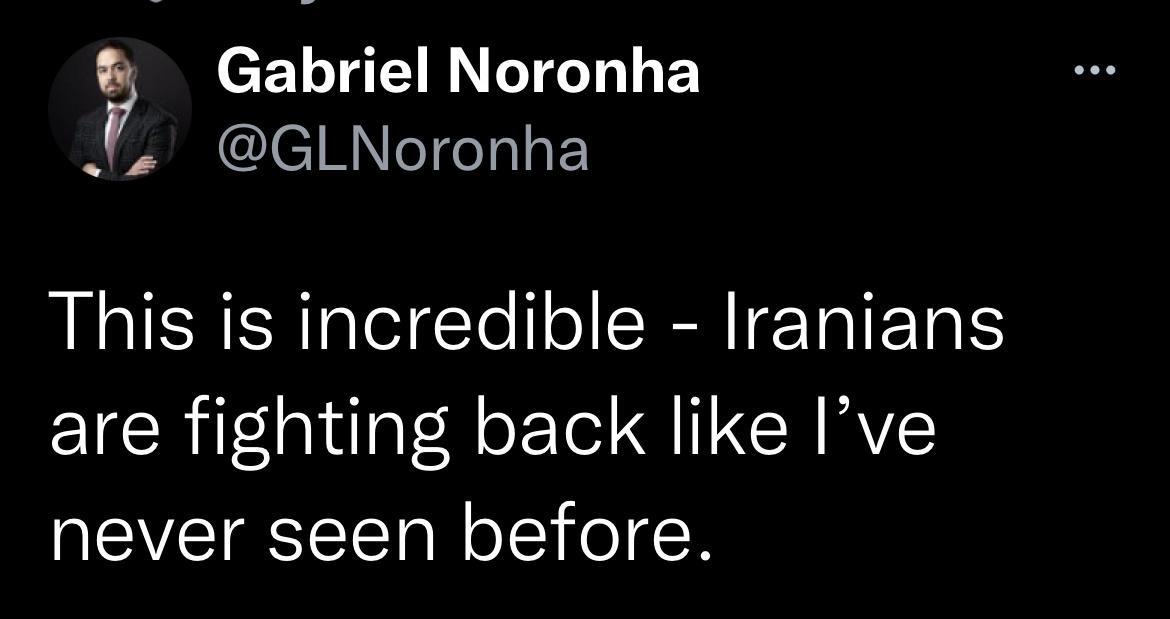Tap the profile photo of the man in suit
This screenshot has height=619, width=1170.
[x=120, y=110]
